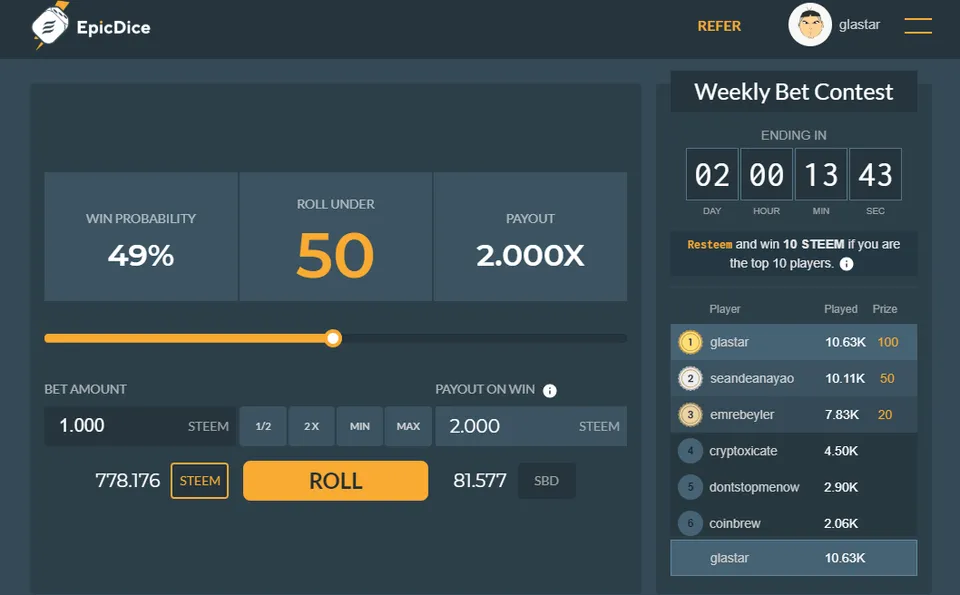Screen dimensions: 960x595
Task: Click the 49% win probability value
Action: point(141,255)
